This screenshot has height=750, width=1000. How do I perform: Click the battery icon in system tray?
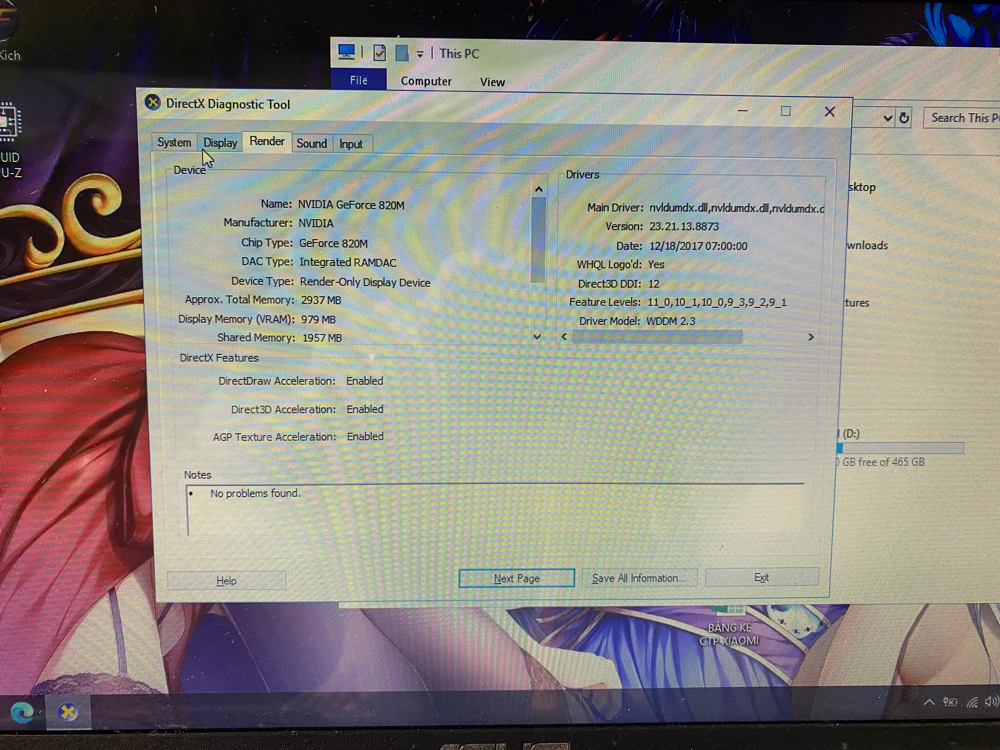coord(950,702)
